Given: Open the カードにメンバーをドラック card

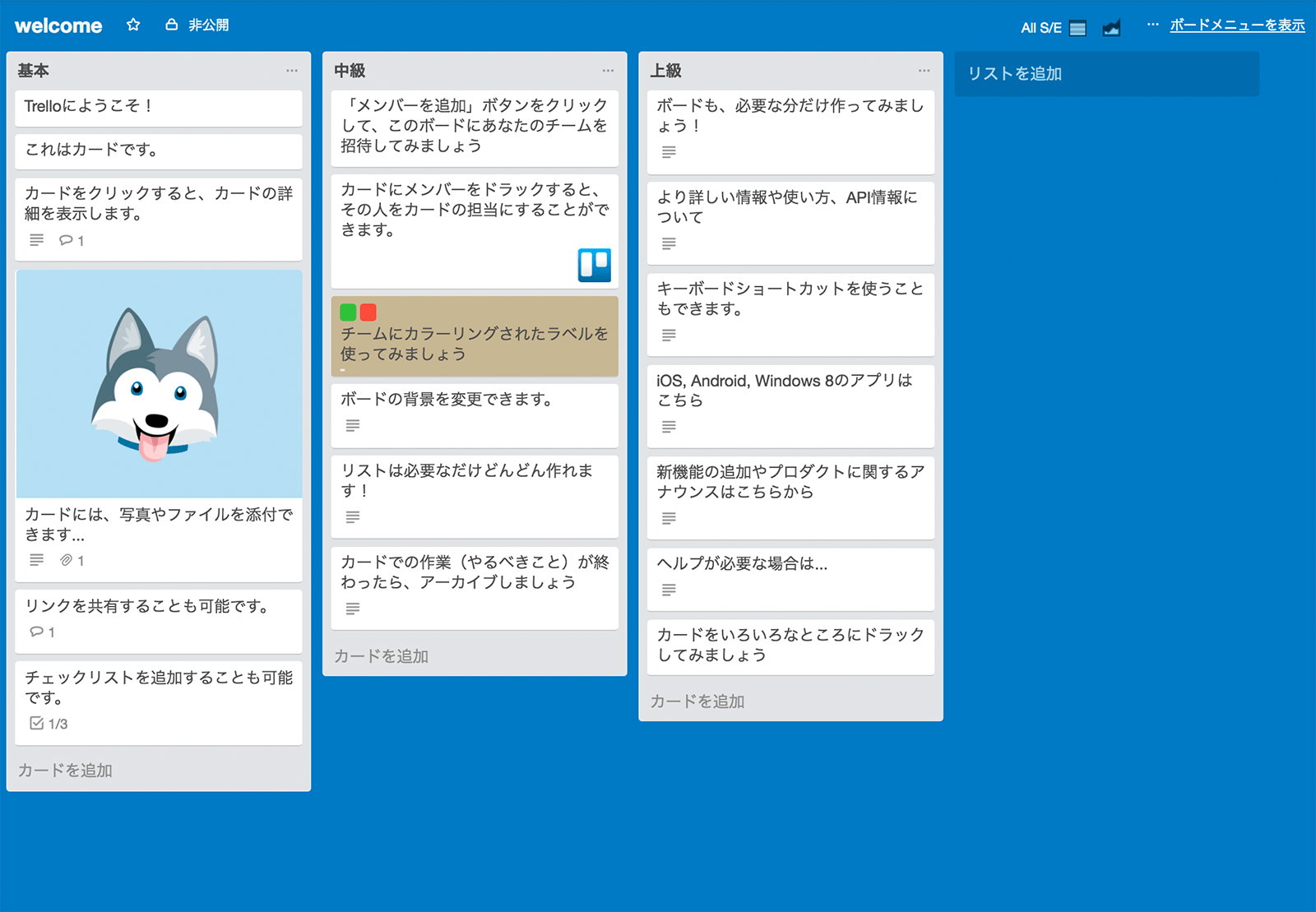Looking at the screenshot, I should pyautogui.click(x=475, y=231).
